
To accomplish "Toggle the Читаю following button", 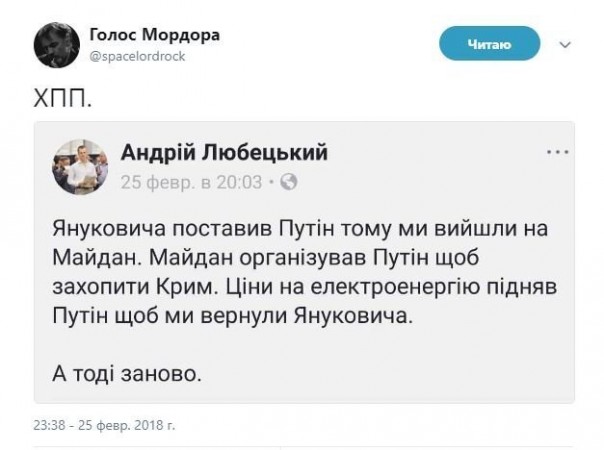I will [490, 44].
